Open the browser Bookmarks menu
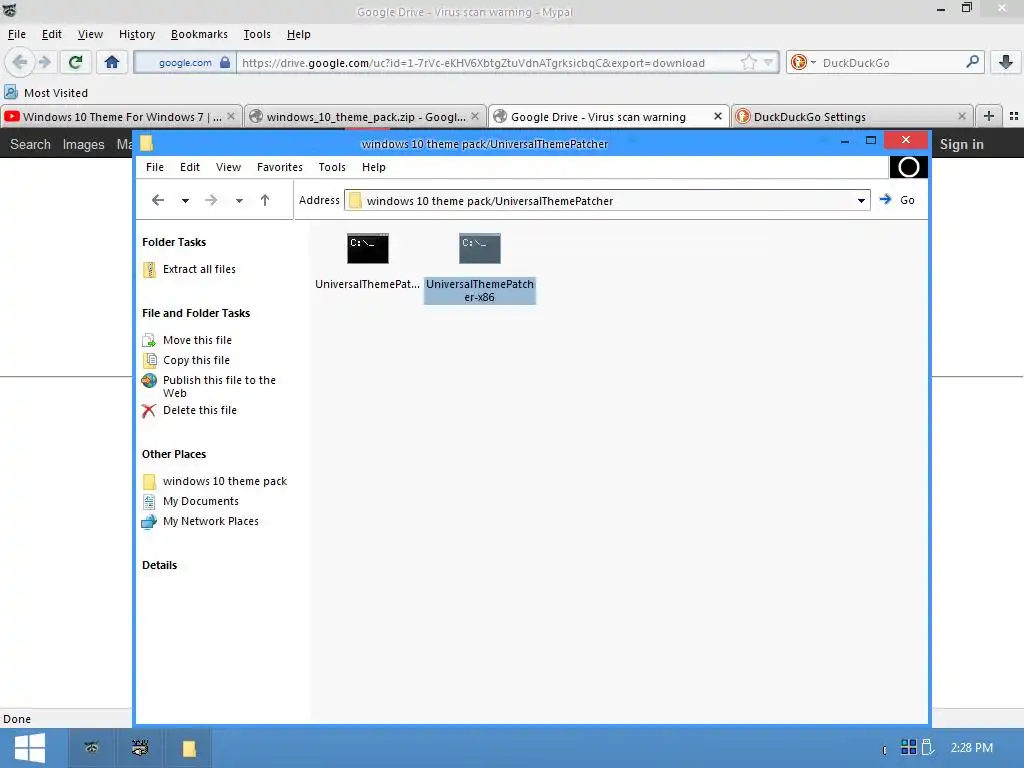 [199, 34]
